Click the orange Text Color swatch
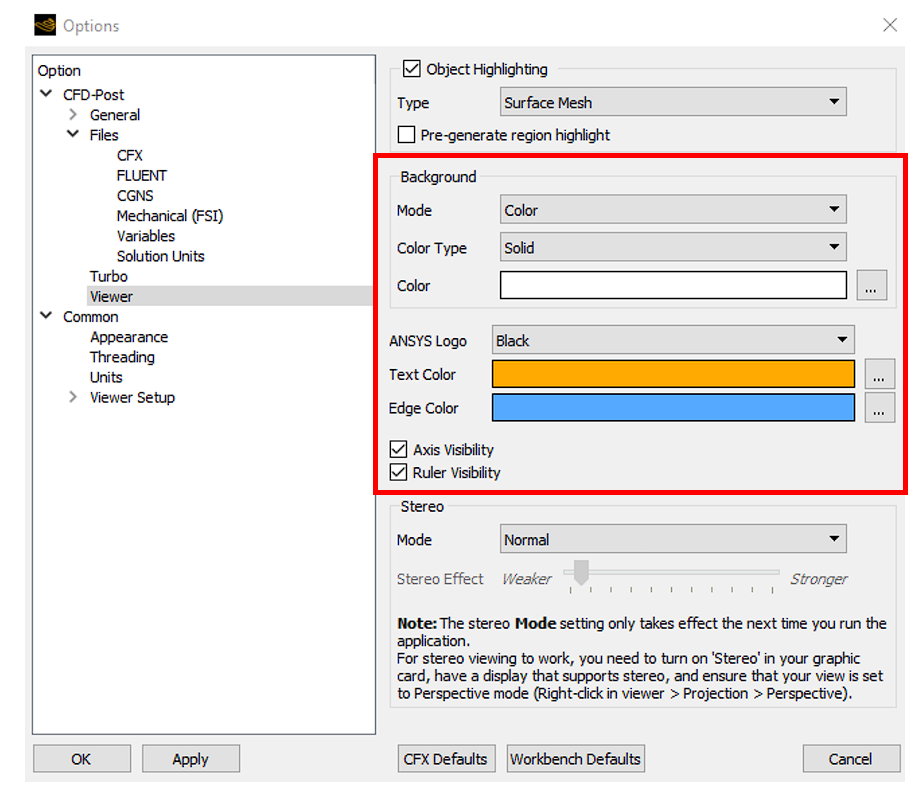This screenshot has width=920, height=790. point(673,374)
